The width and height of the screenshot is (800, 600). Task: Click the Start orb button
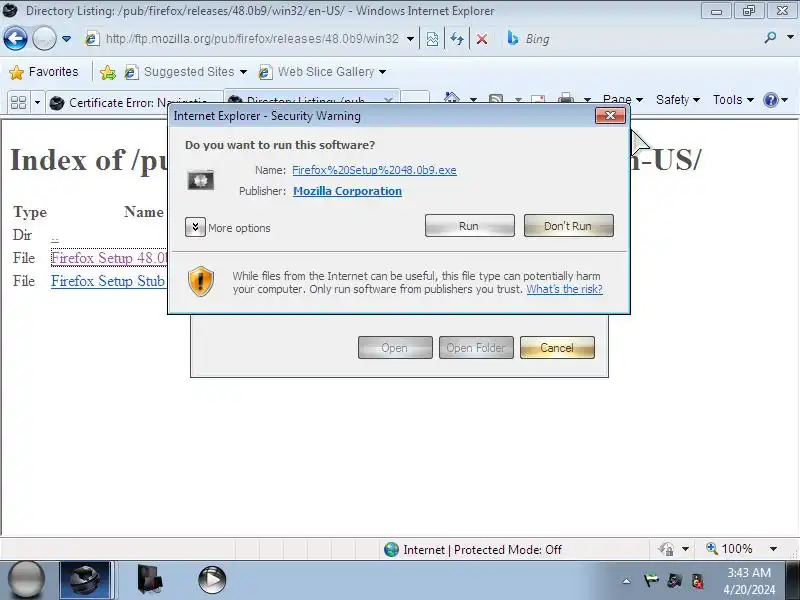(x=27, y=580)
